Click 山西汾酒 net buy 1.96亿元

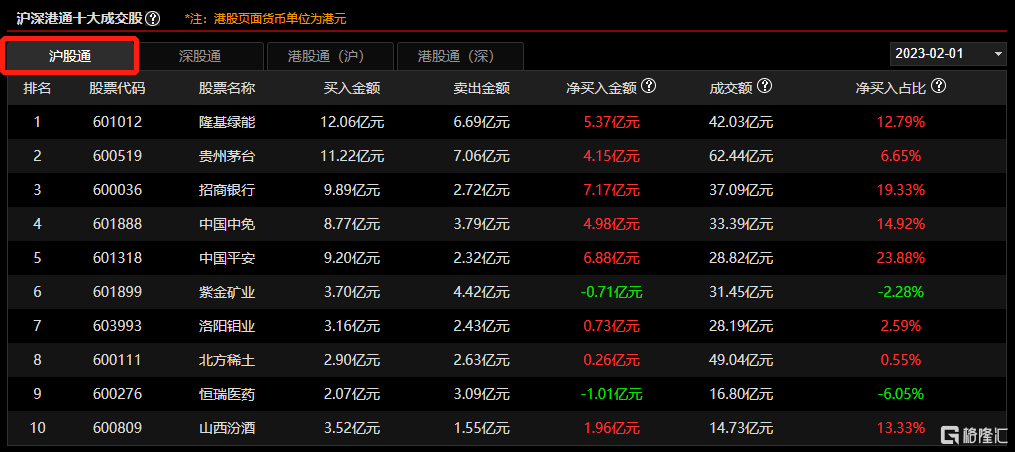click(x=611, y=428)
